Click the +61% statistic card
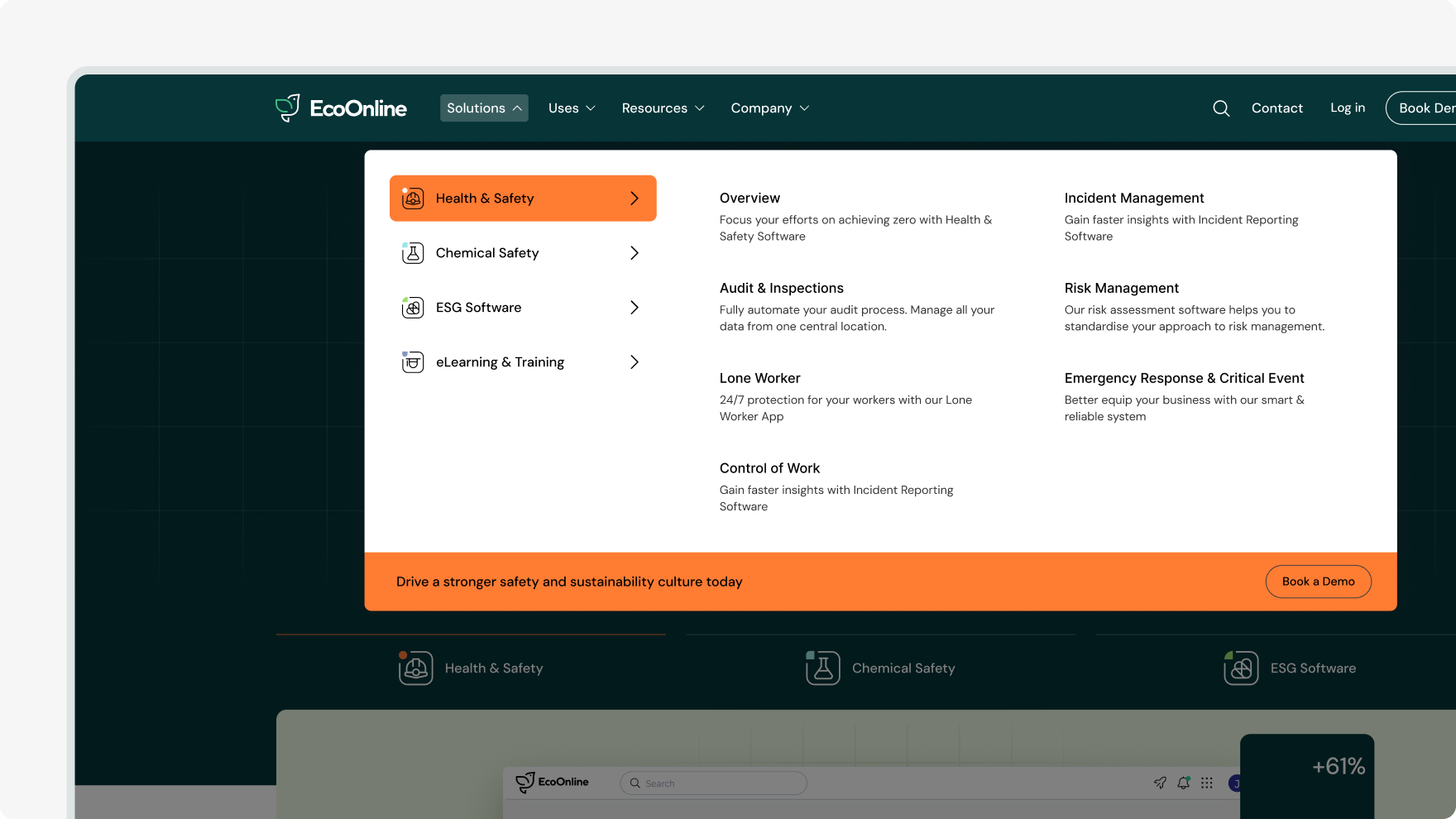1456x819 pixels. [x=1307, y=776]
